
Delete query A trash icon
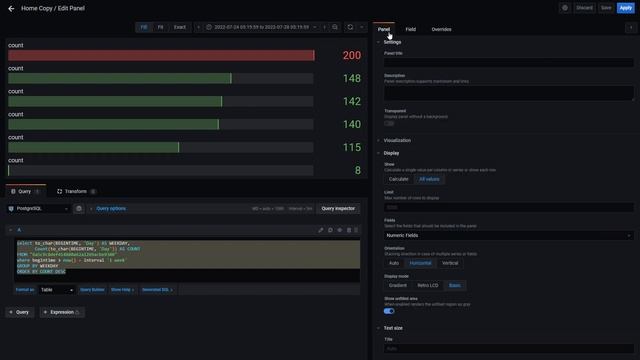point(349,230)
